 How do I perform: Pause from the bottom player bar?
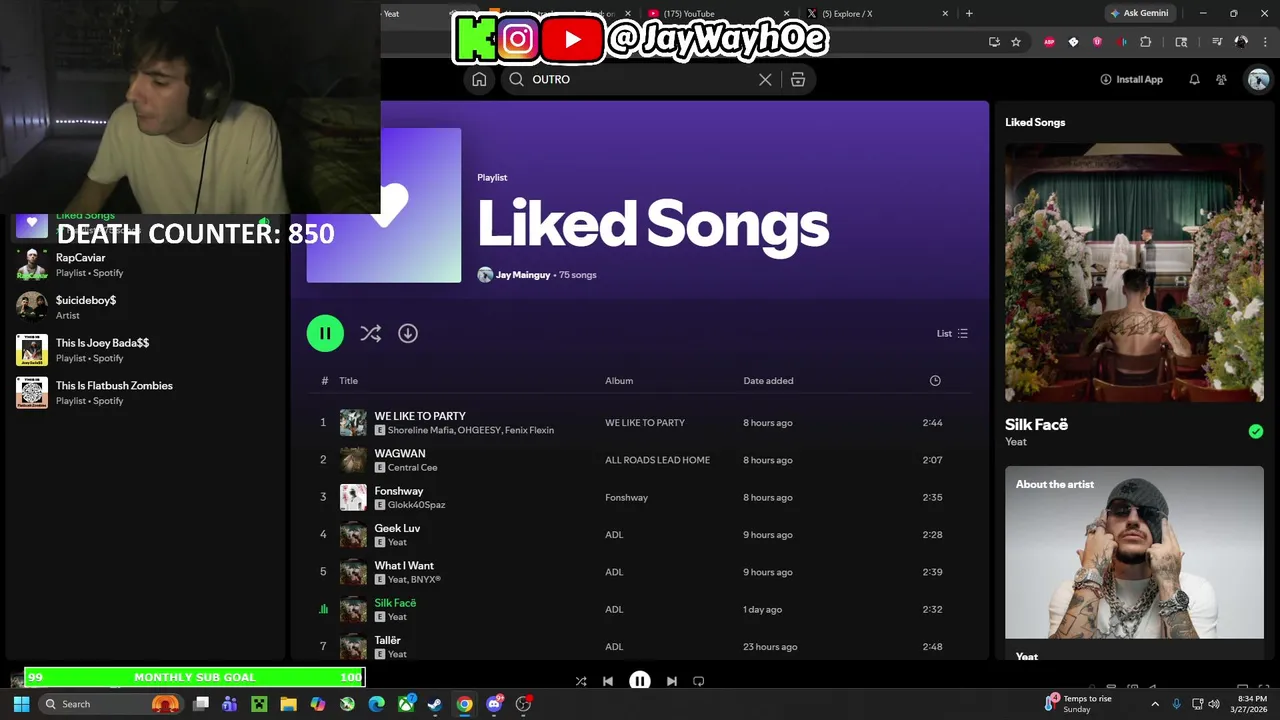640,681
